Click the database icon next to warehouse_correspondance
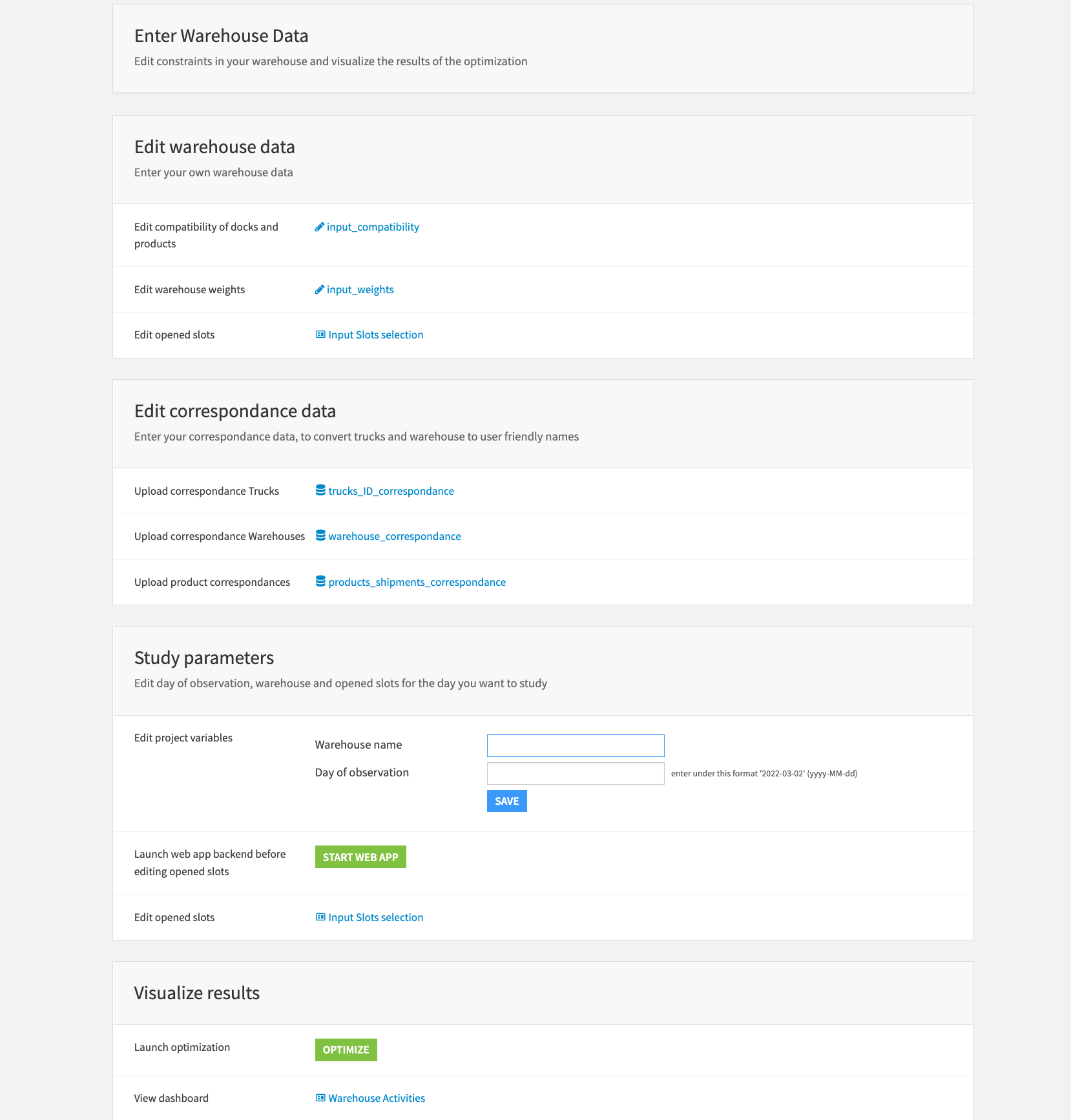 coord(320,535)
